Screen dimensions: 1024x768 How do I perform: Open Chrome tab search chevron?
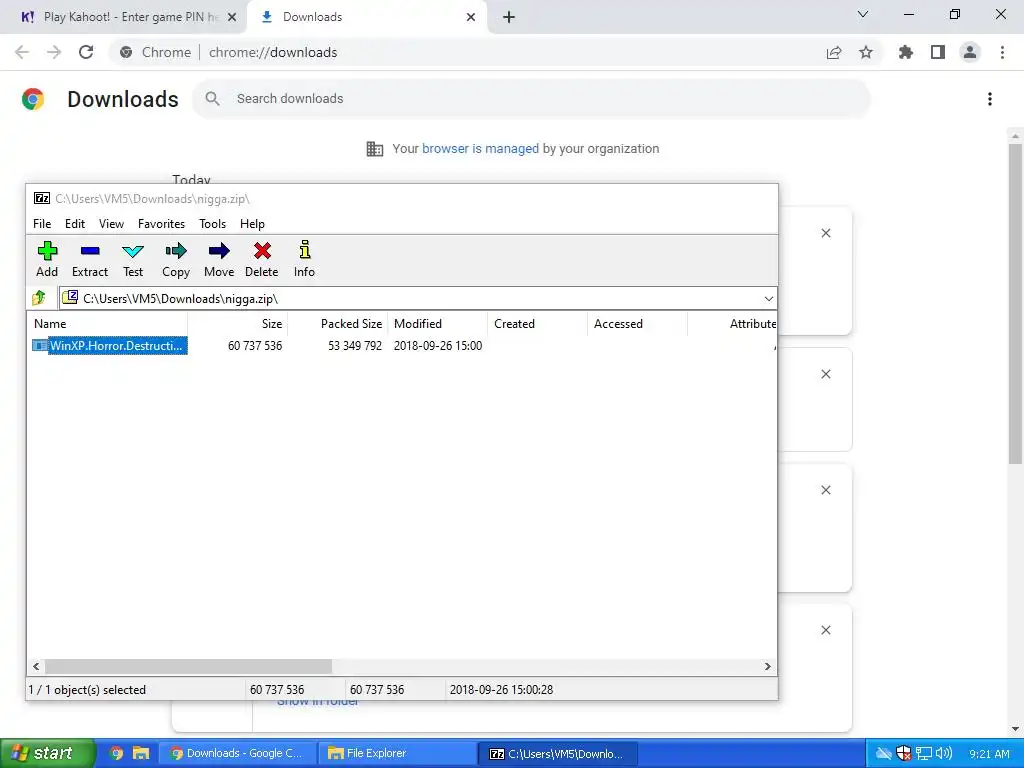[x=863, y=14]
